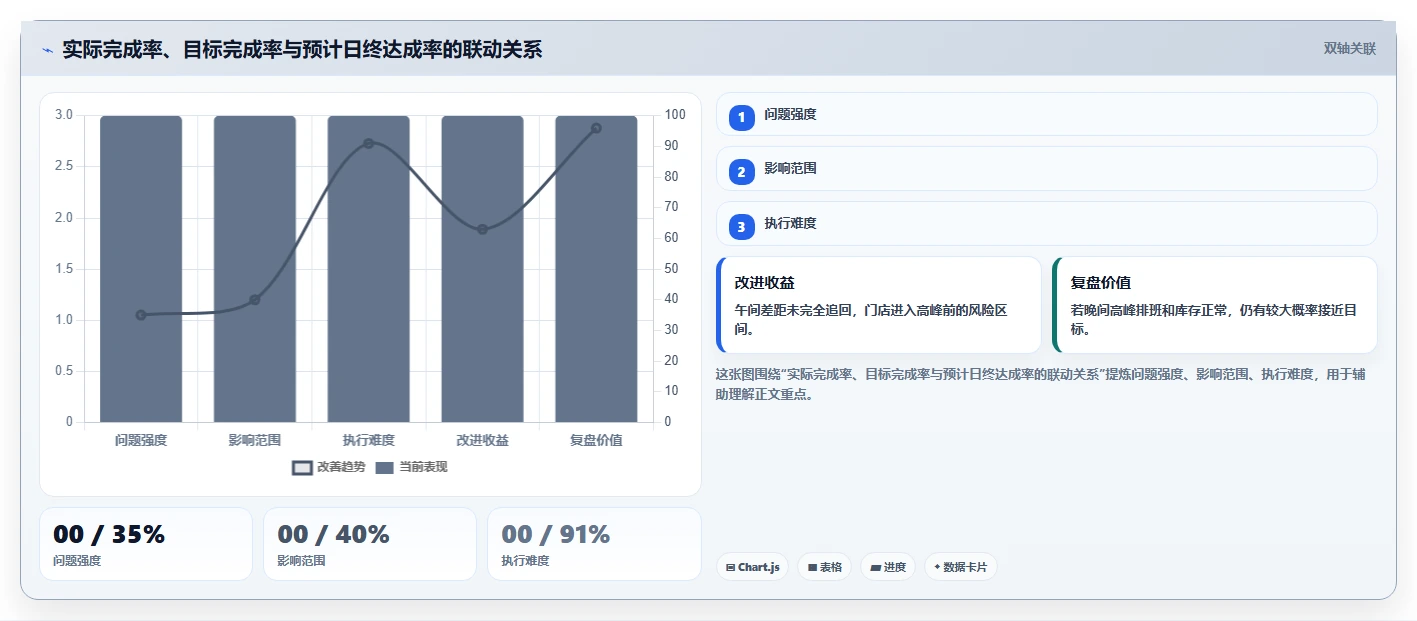The width and height of the screenshot is (1417, 621).
Task: Click the number 2 badge for 影响范围
Action: click(x=741, y=172)
